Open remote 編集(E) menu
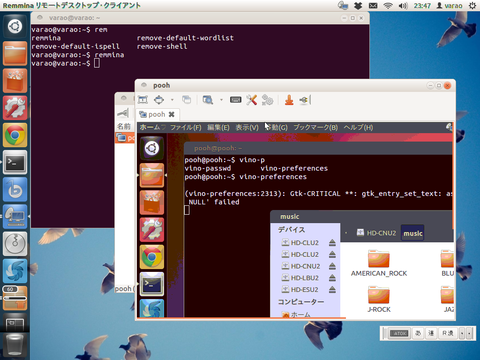Screen dimensions: 480x360 [218, 127]
